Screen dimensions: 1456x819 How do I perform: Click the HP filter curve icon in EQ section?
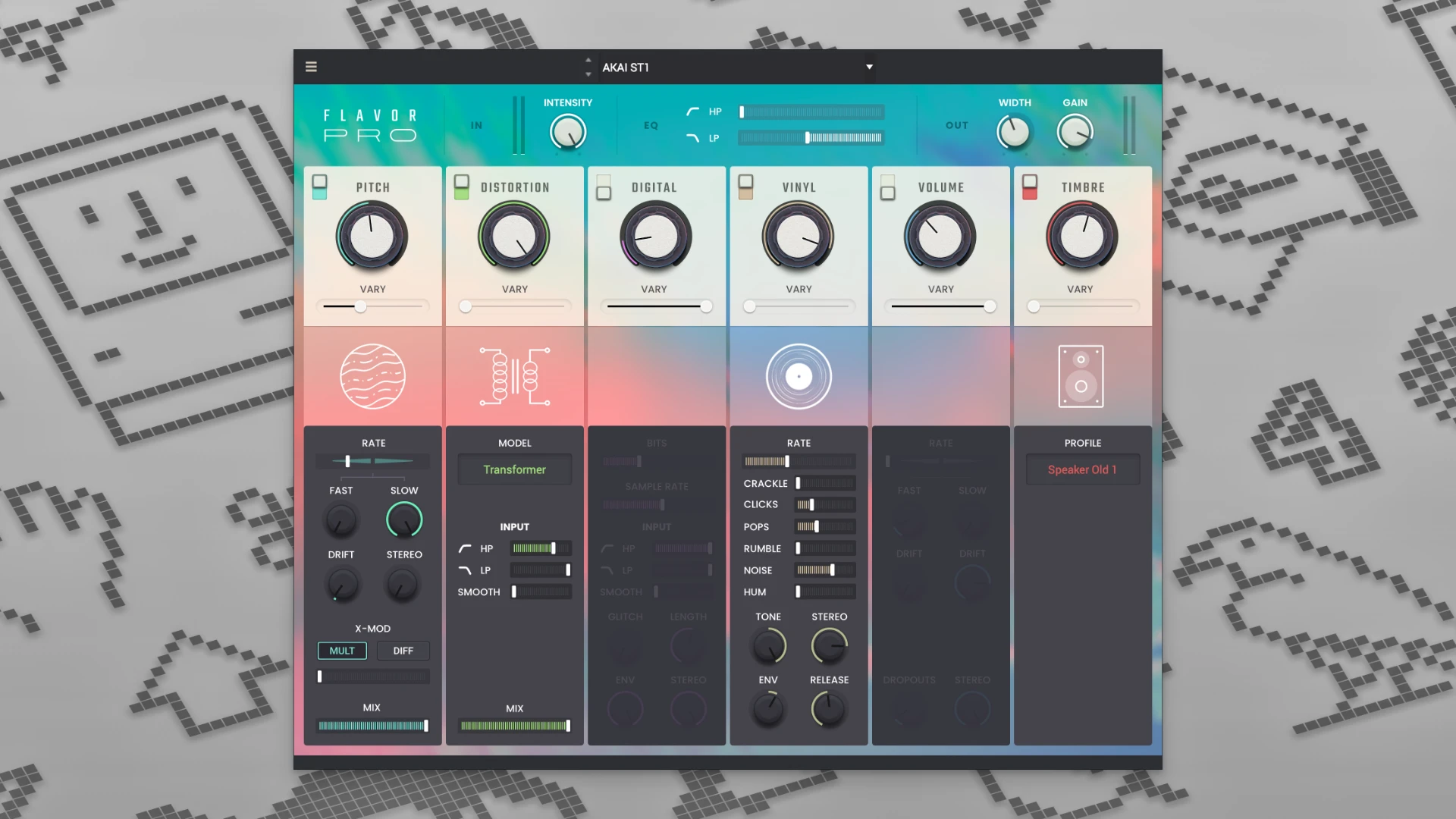(x=691, y=111)
